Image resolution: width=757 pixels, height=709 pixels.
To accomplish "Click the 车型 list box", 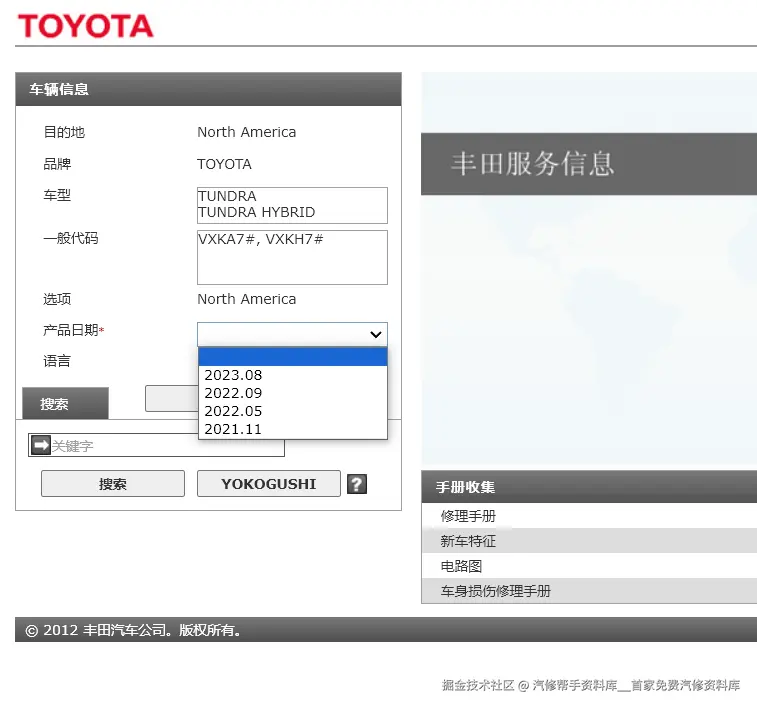I will (292, 205).
